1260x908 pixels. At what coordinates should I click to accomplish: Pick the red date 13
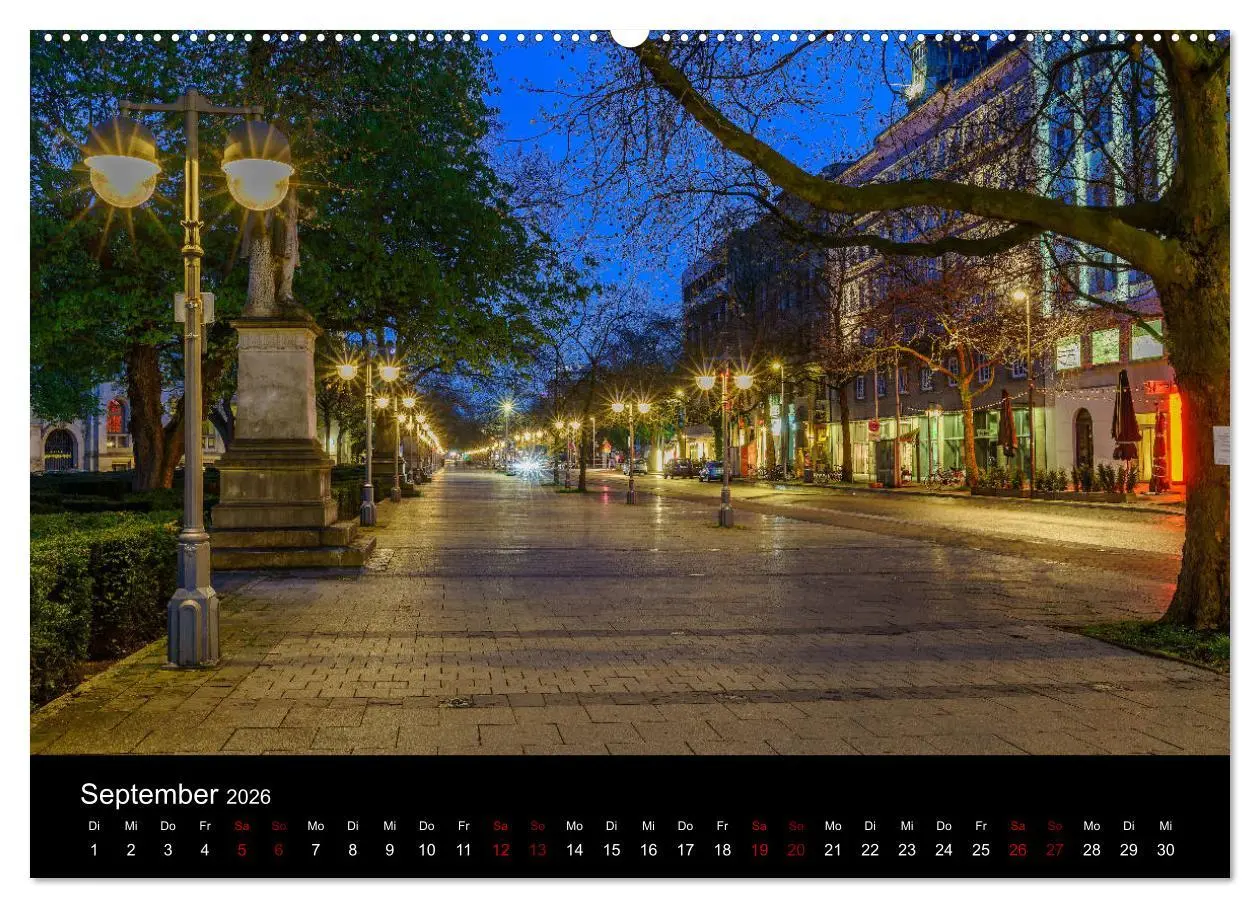click(538, 850)
